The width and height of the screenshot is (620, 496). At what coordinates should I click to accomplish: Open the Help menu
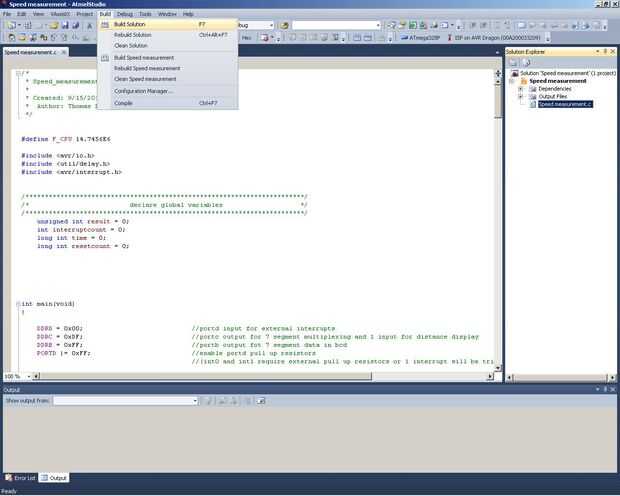point(188,14)
